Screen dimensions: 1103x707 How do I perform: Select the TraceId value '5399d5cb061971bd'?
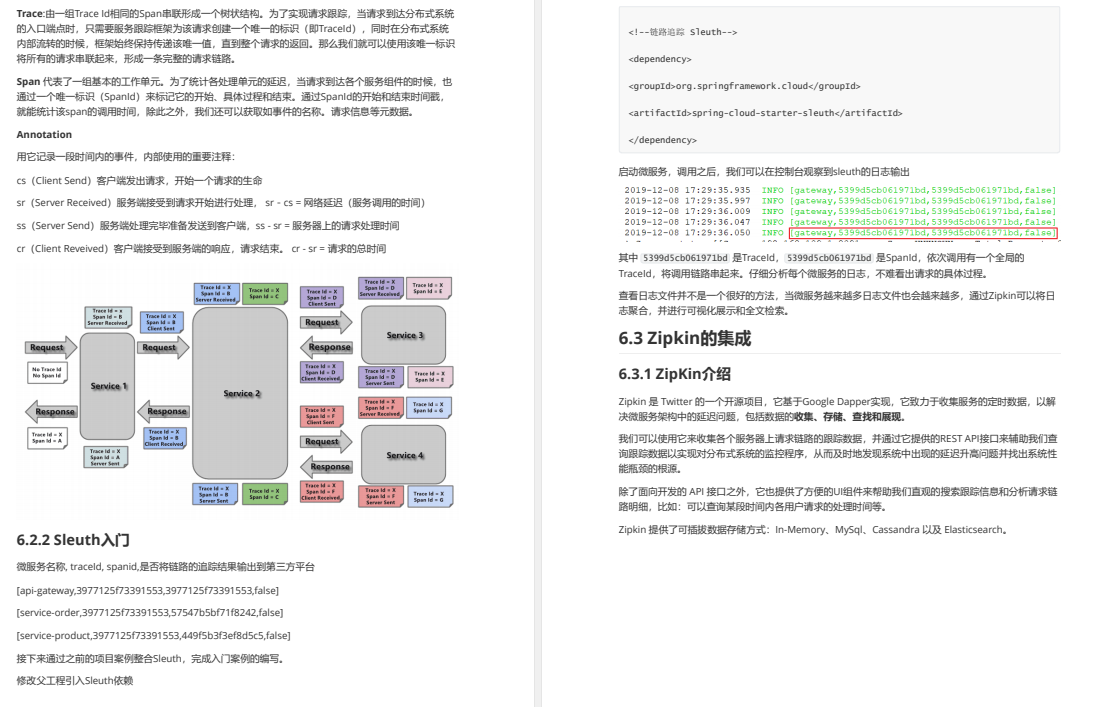pyautogui.click(x=685, y=259)
